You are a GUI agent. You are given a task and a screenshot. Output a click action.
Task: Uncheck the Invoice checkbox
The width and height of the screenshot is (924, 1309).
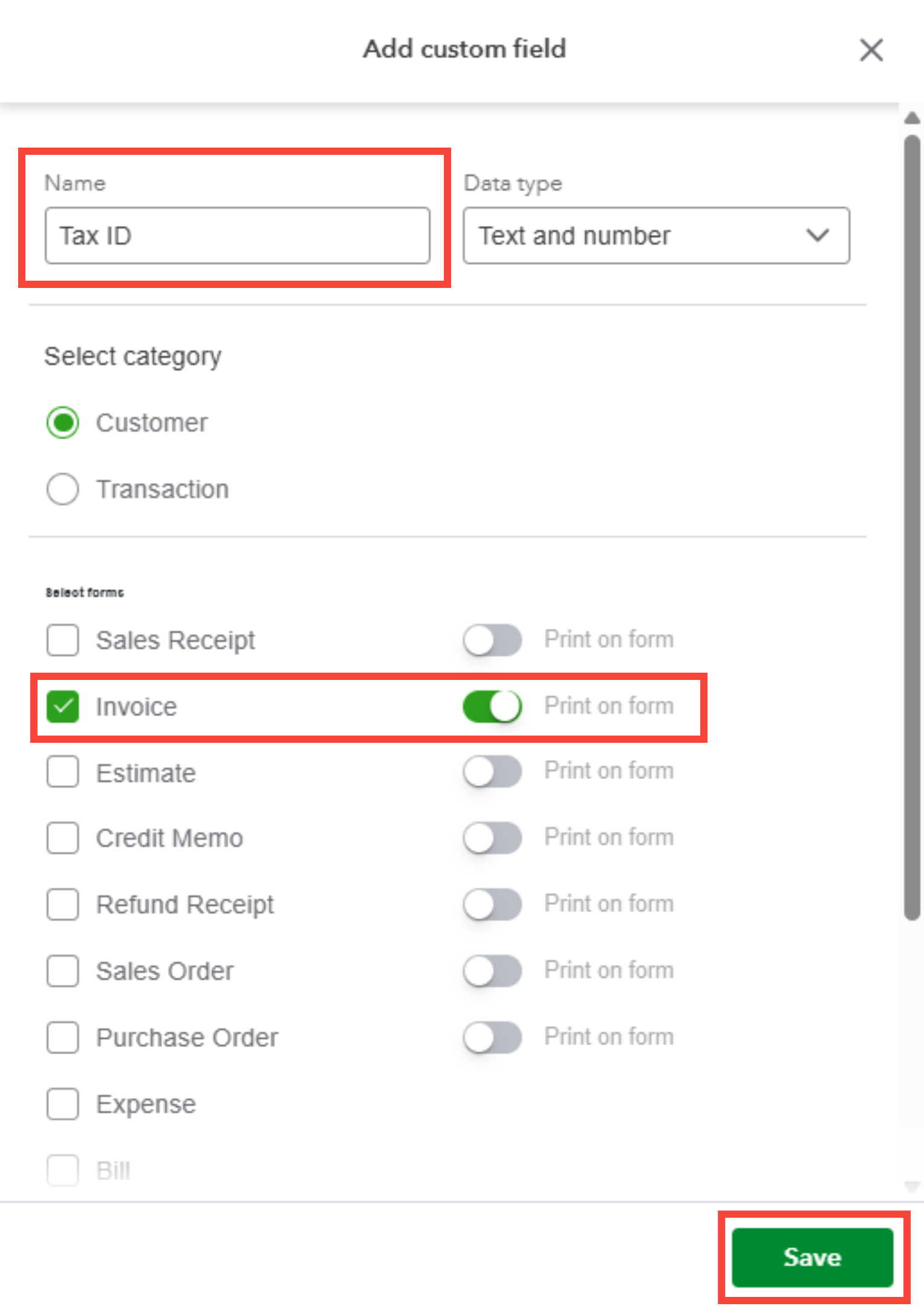tap(63, 707)
